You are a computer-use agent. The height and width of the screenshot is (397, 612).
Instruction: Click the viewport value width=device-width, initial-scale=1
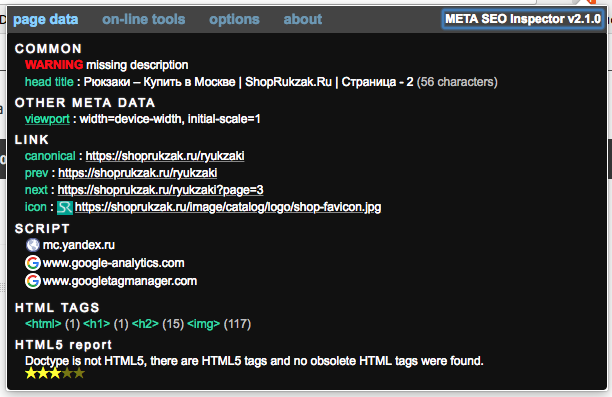click(x=170, y=119)
